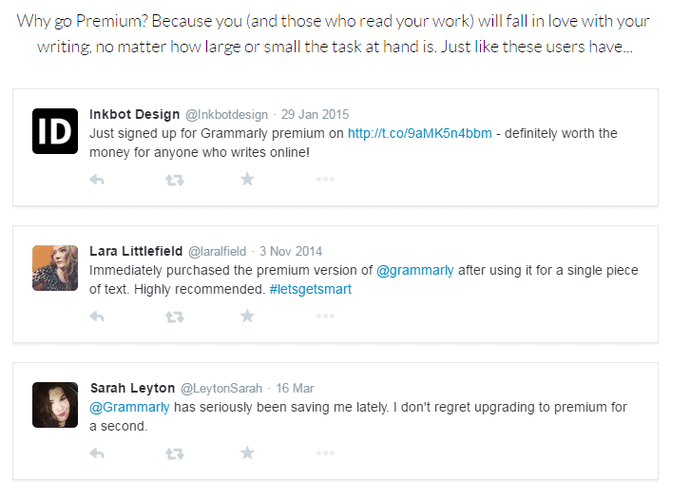
Task: Retweet the Inkbot Design tweet
Action: click(x=174, y=180)
